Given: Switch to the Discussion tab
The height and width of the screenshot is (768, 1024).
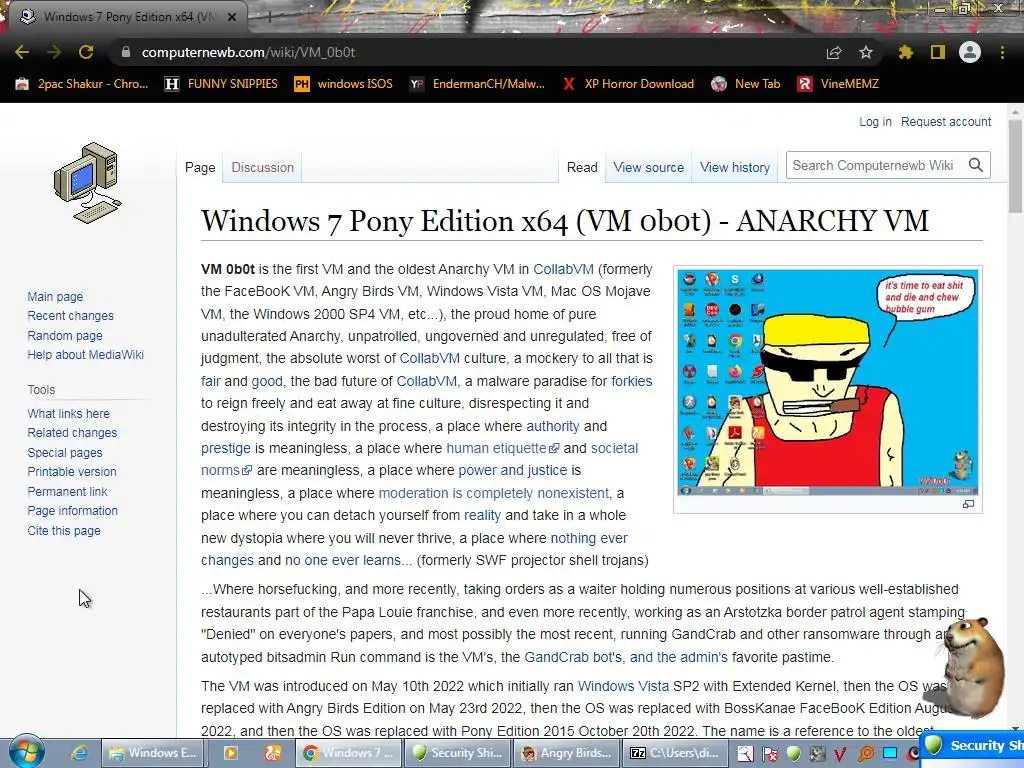Looking at the screenshot, I should 263,168.
